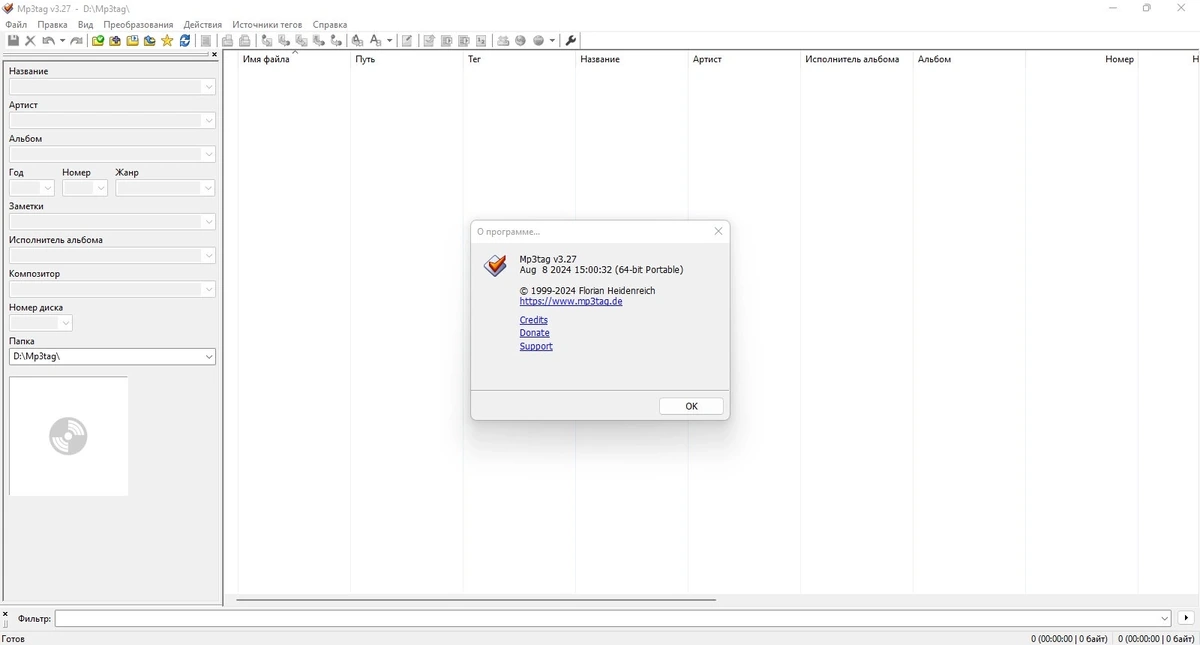The height and width of the screenshot is (645, 1200).
Task: Click the save tag floppy disk icon
Action: pos(13,41)
